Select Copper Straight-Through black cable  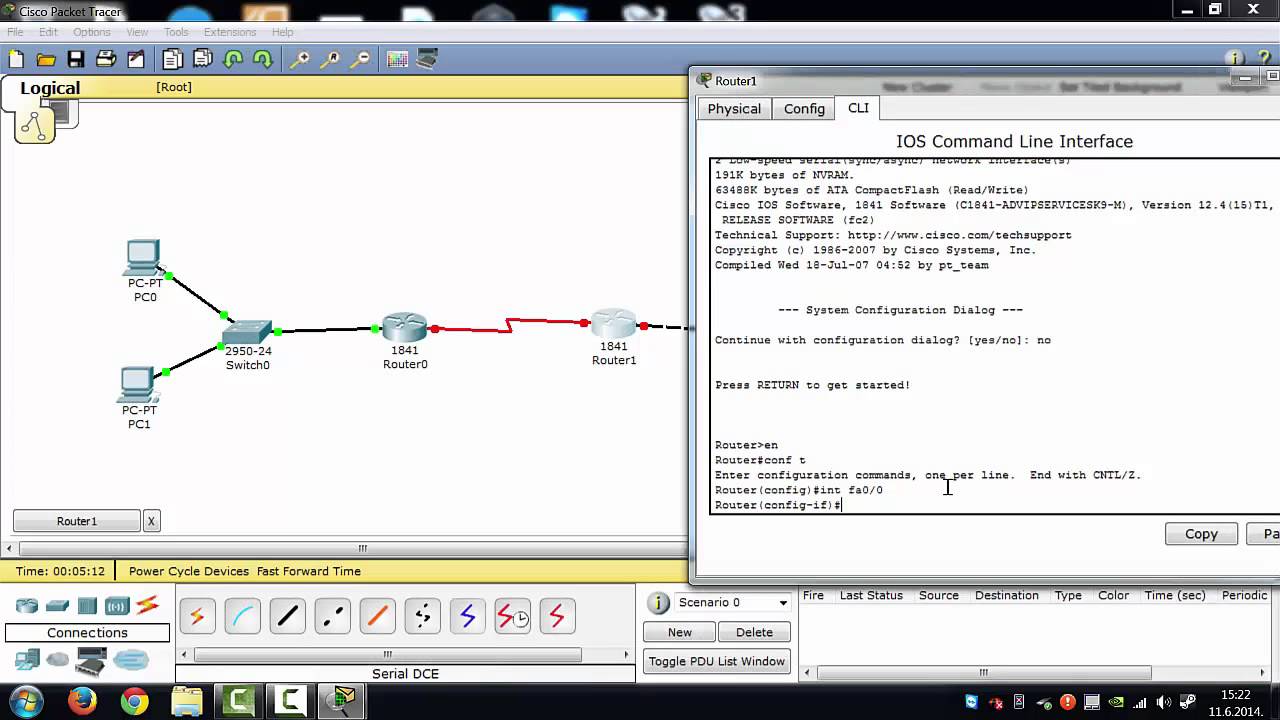pos(287,617)
